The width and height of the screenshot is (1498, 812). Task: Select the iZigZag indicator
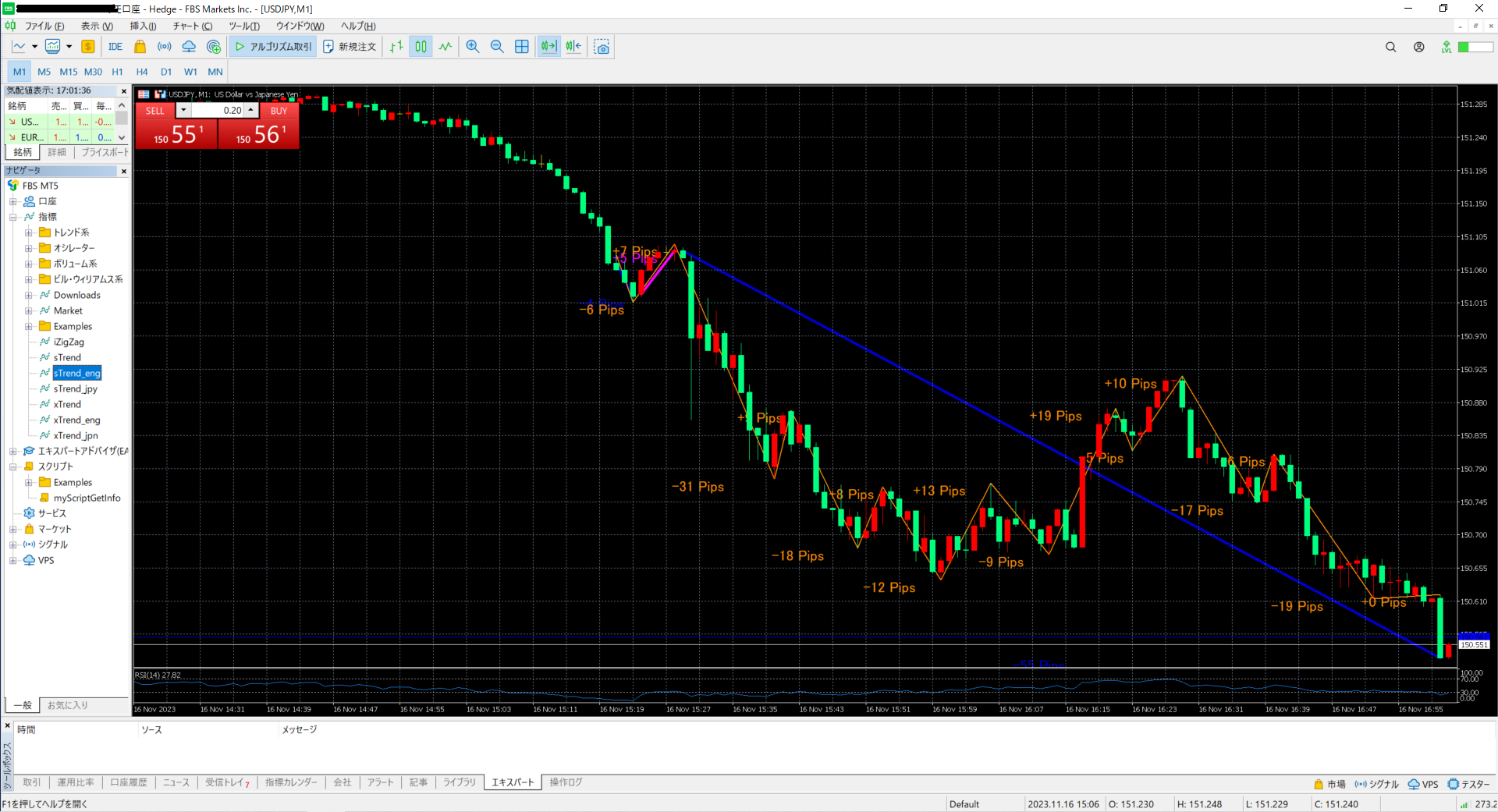[x=69, y=342]
